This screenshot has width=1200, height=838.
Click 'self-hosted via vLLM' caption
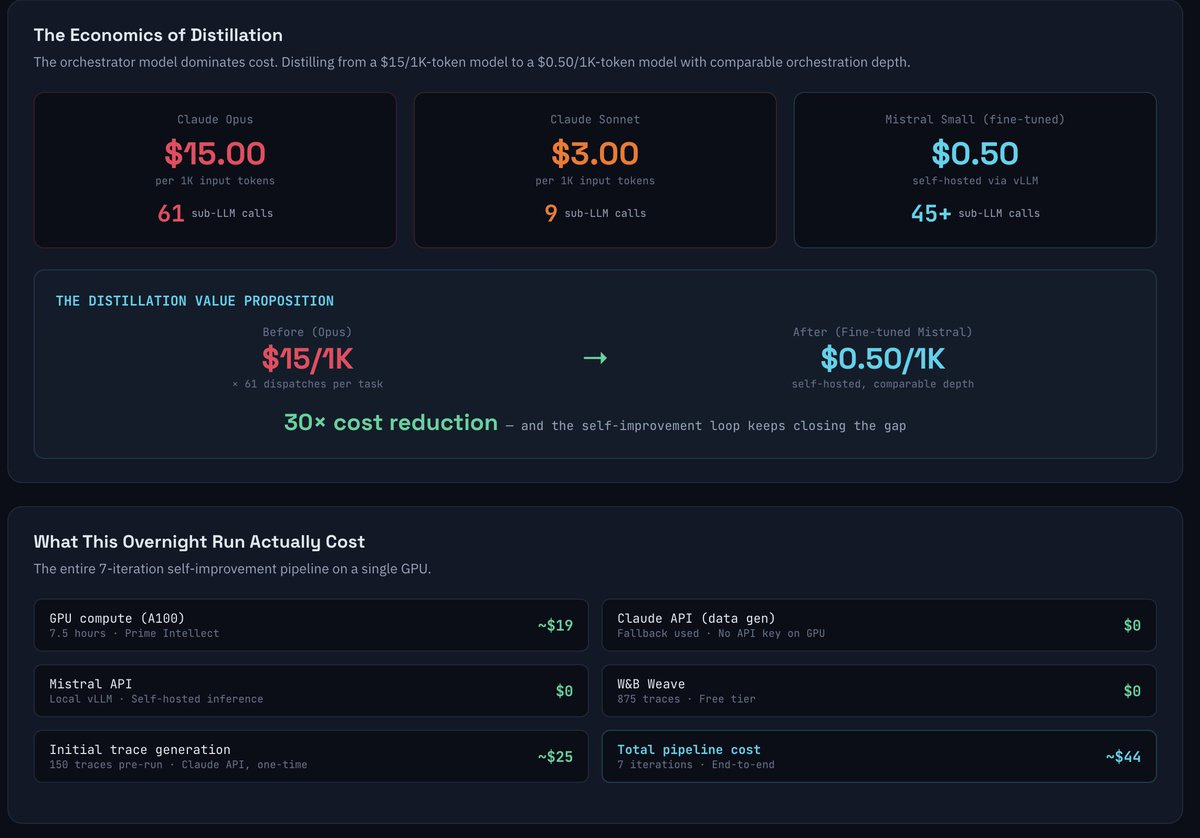[x=975, y=181]
